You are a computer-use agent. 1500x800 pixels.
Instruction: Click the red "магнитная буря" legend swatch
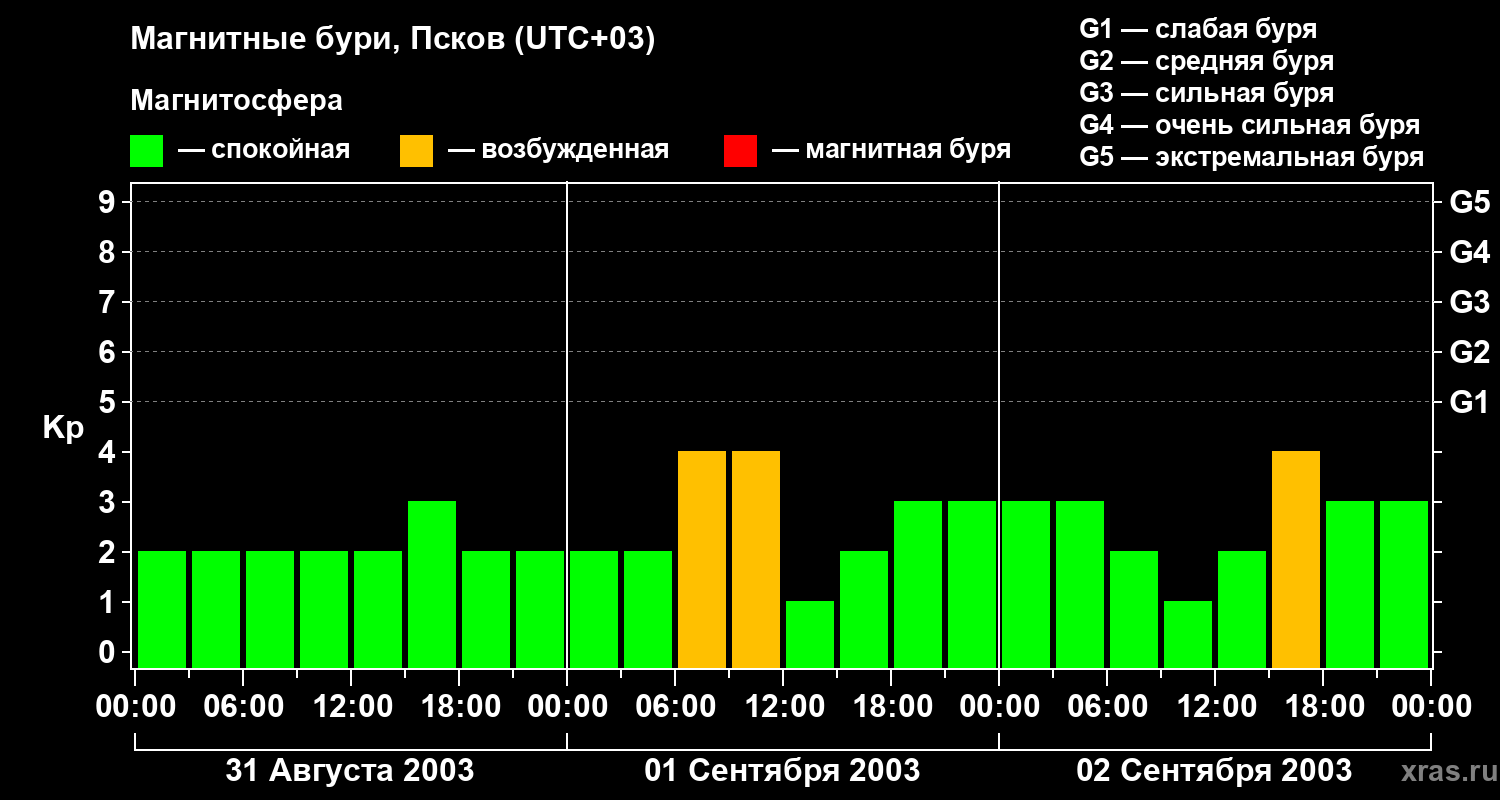tap(740, 151)
